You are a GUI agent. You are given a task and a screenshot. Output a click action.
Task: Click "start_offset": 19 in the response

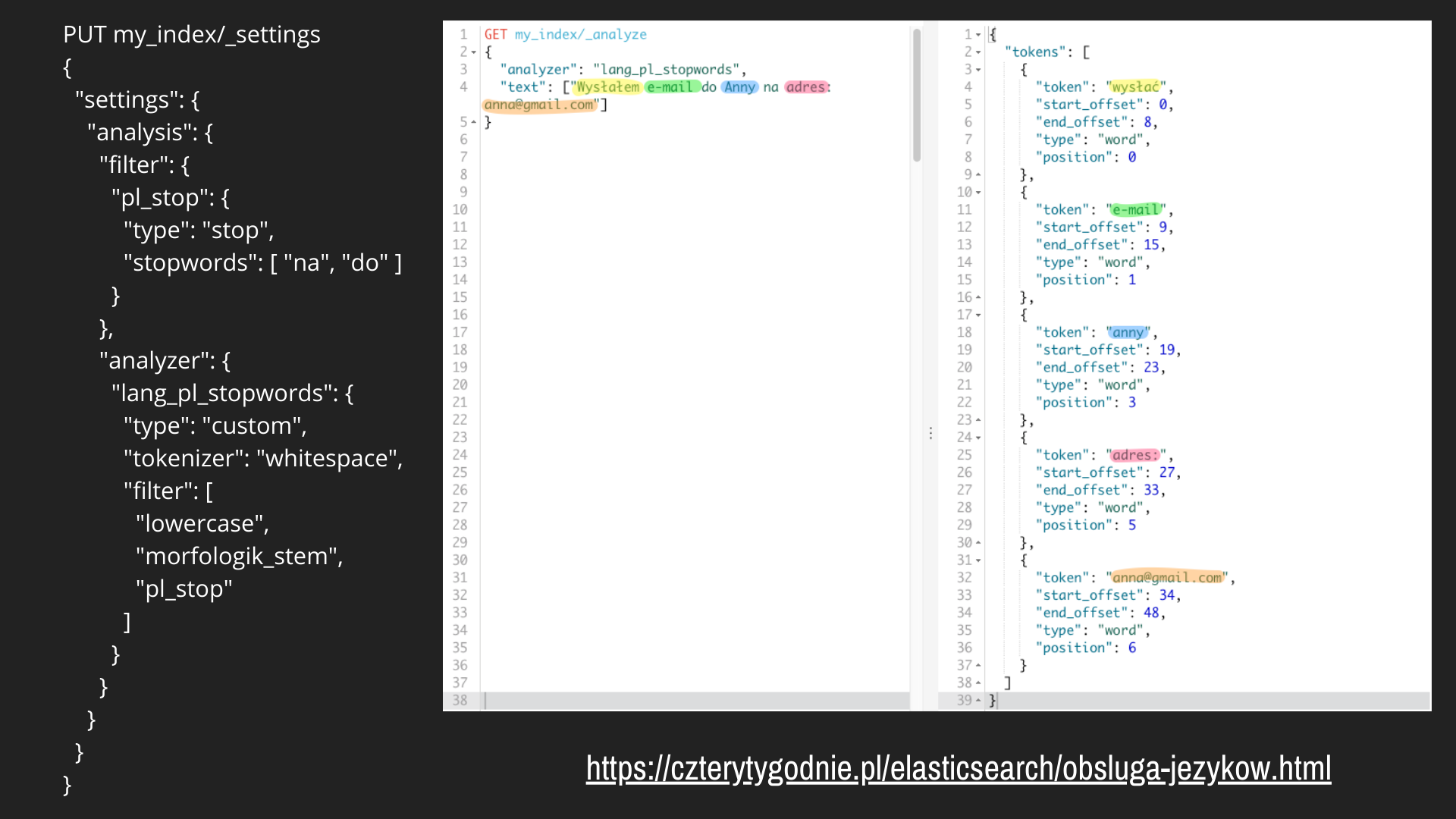pos(1107,350)
